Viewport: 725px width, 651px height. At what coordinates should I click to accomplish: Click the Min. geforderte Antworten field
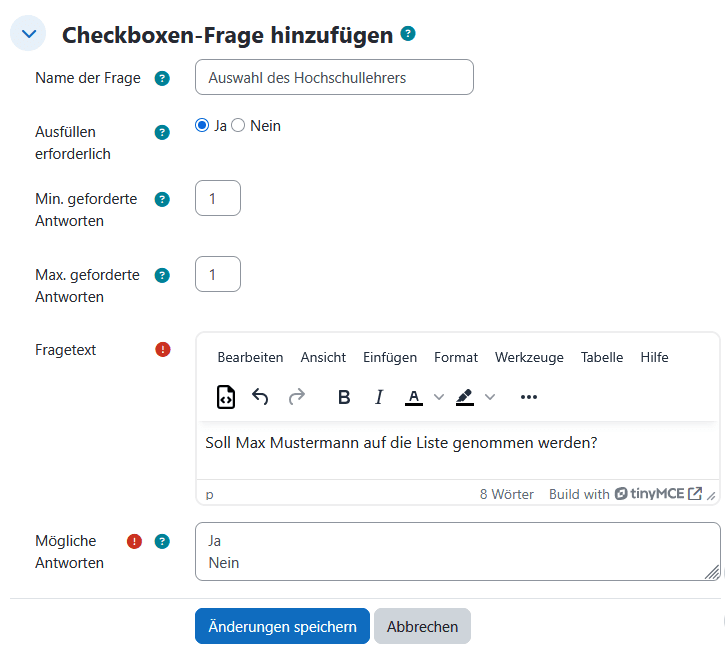point(218,198)
